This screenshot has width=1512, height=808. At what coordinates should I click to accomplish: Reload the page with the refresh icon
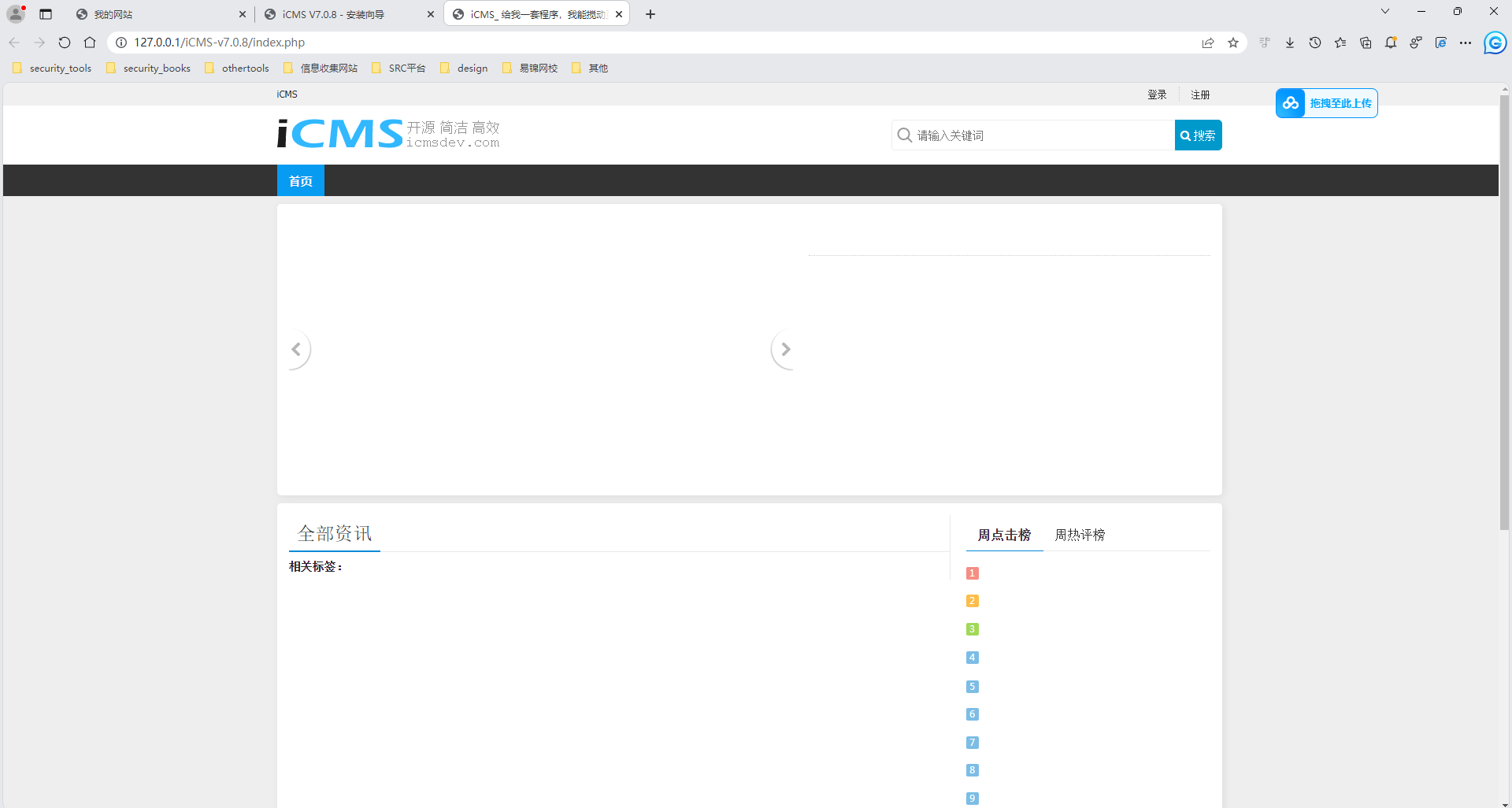click(x=65, y=43)
